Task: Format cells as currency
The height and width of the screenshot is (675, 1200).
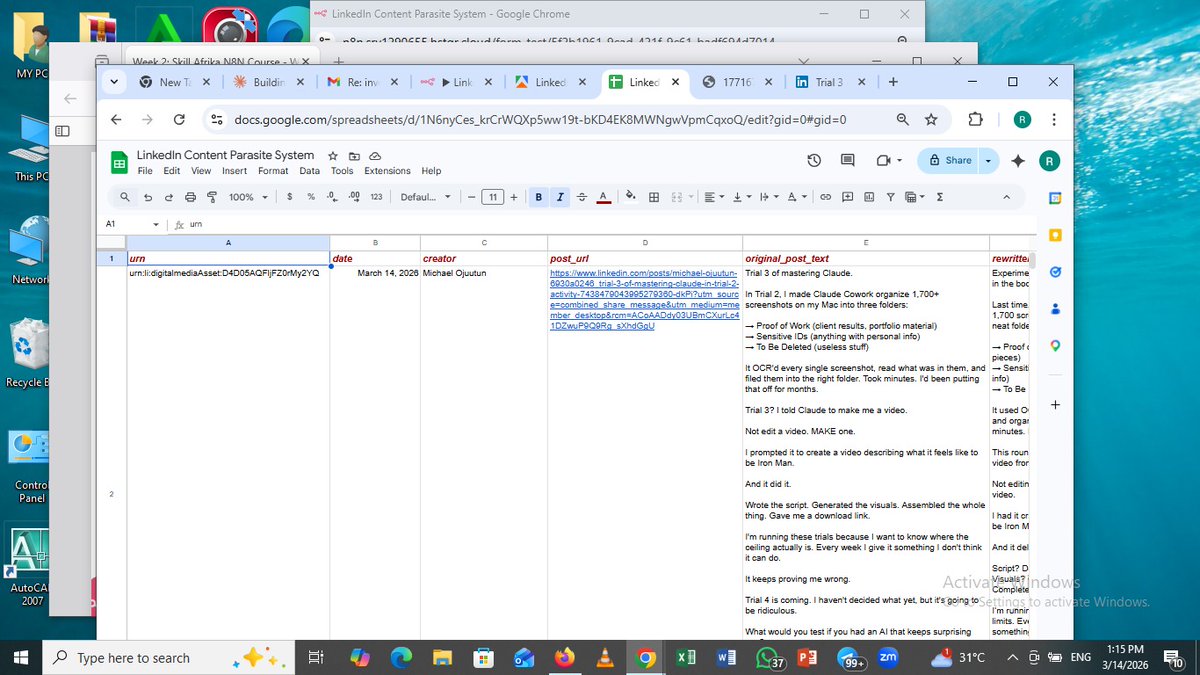Action: coord(289,197)
